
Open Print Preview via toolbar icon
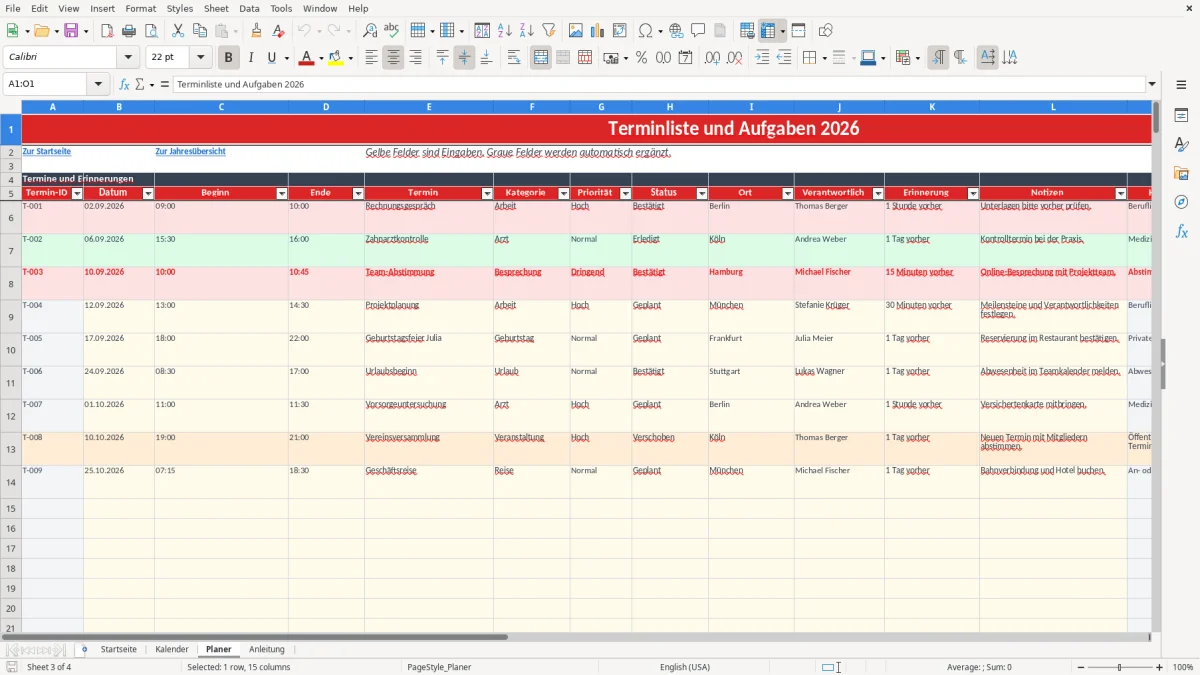pyautogui.click(x=151, y=31)
